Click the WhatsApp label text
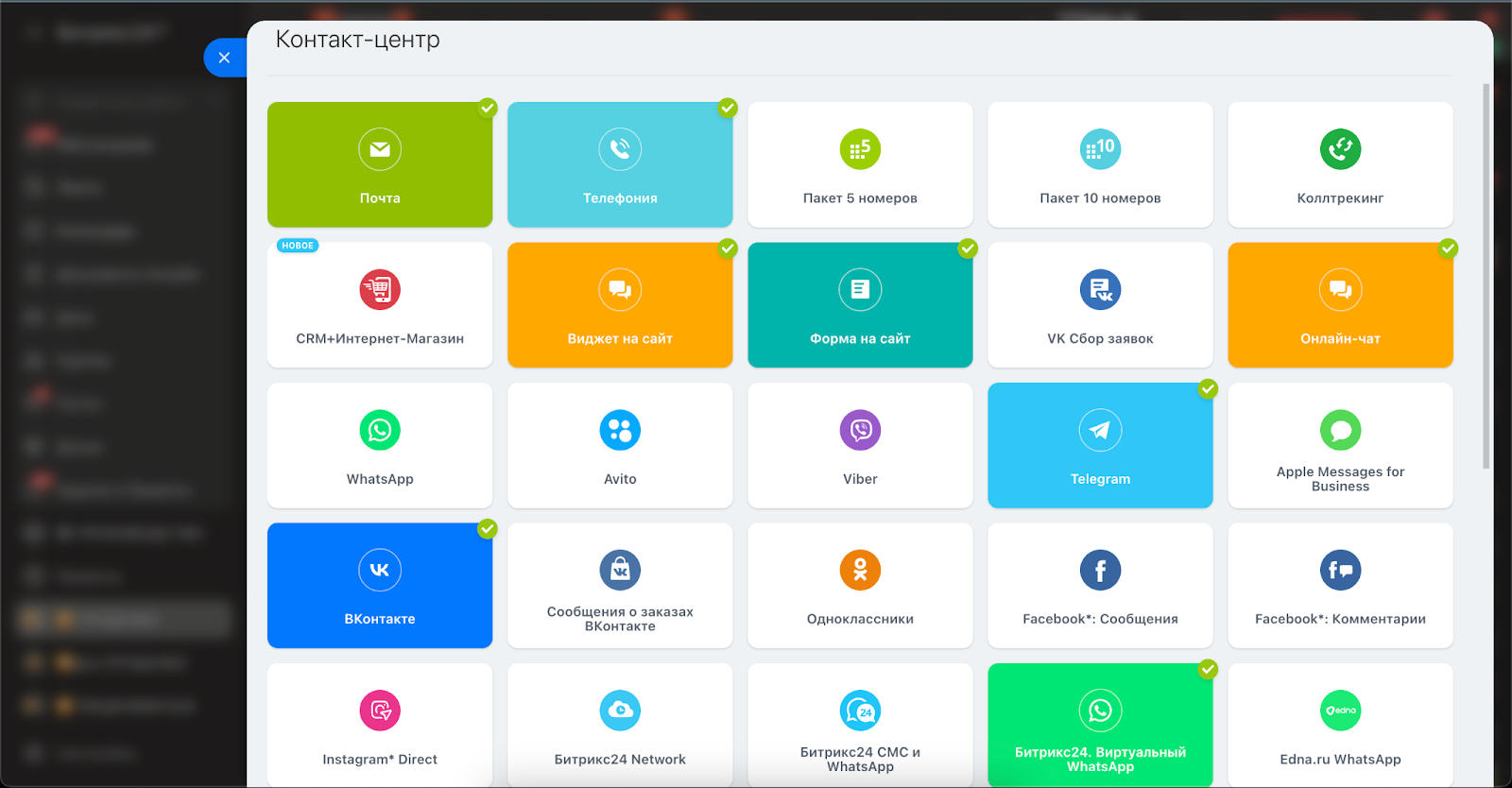 [x=380, y=479]
